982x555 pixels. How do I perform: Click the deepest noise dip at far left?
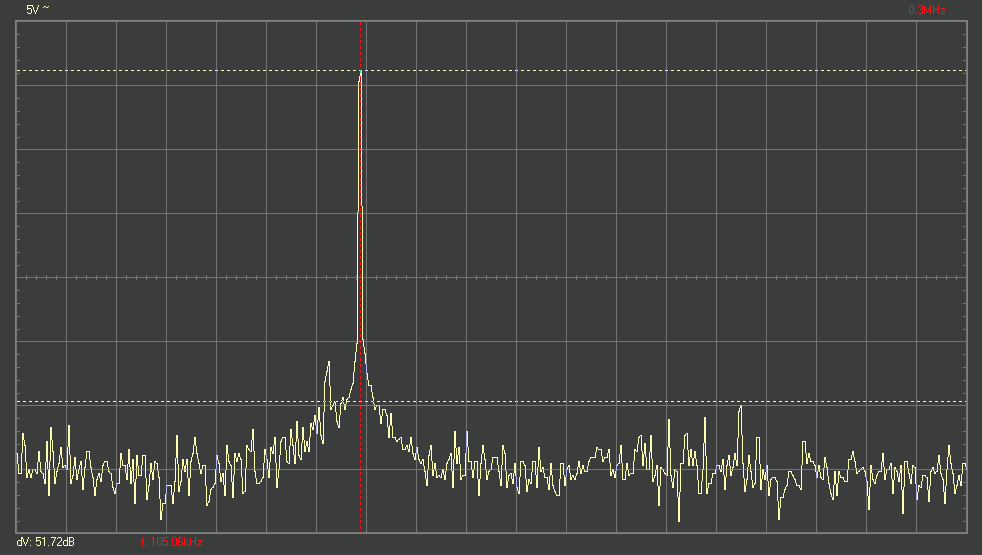pos(161,518)
